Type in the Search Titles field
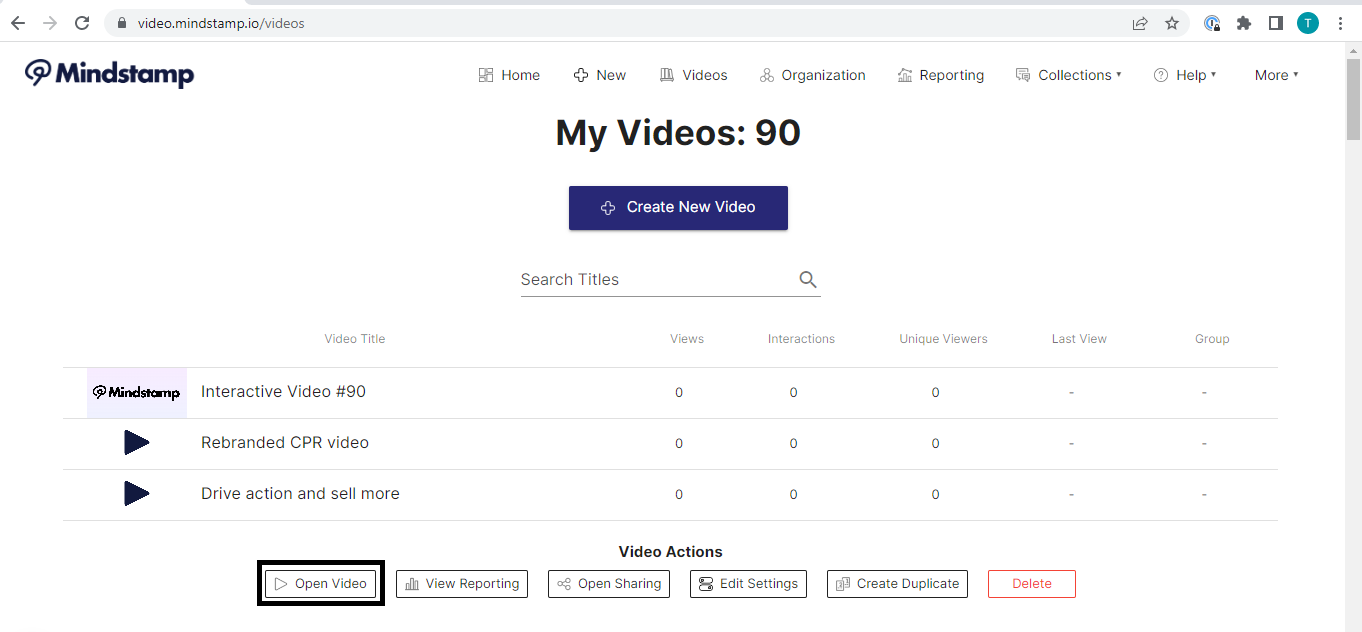The image size is (1362, 632). (x=655, y=280)
